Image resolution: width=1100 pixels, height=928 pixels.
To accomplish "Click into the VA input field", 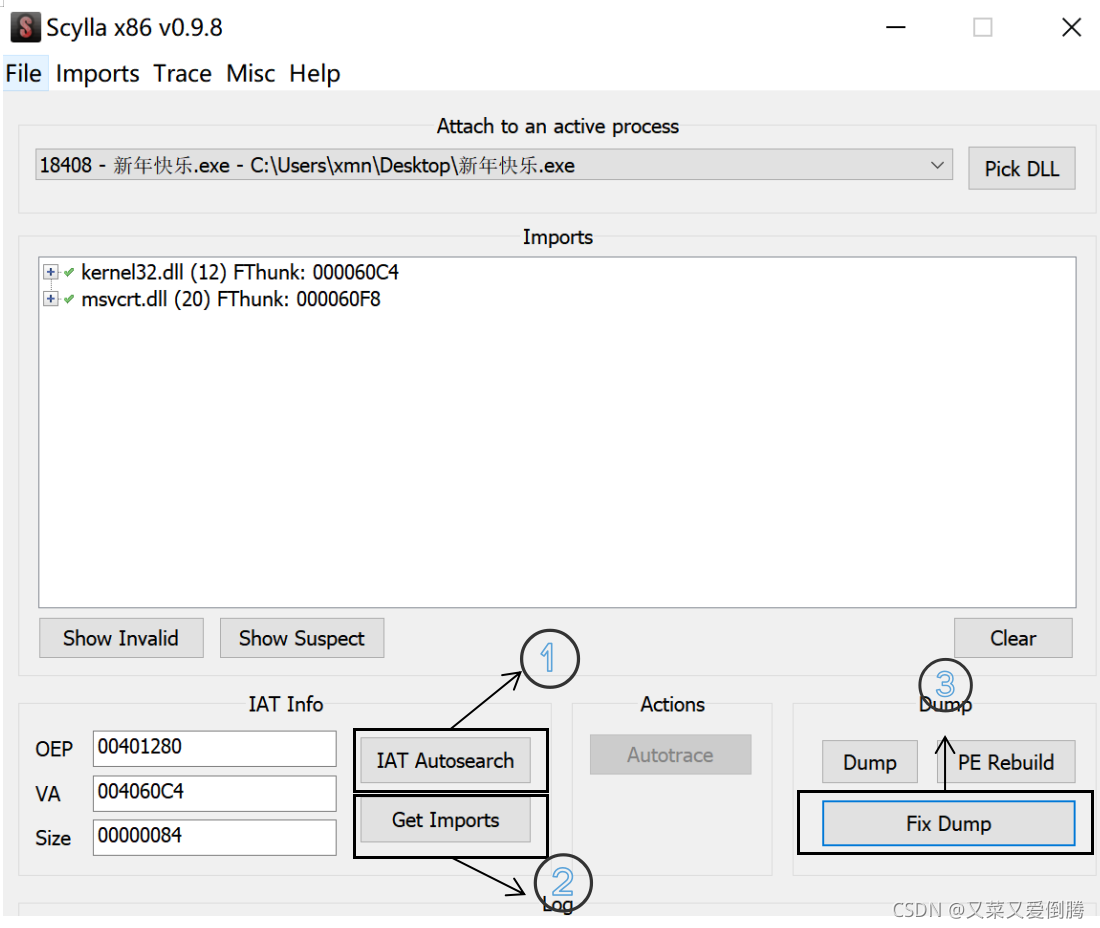I will point(215,793).
